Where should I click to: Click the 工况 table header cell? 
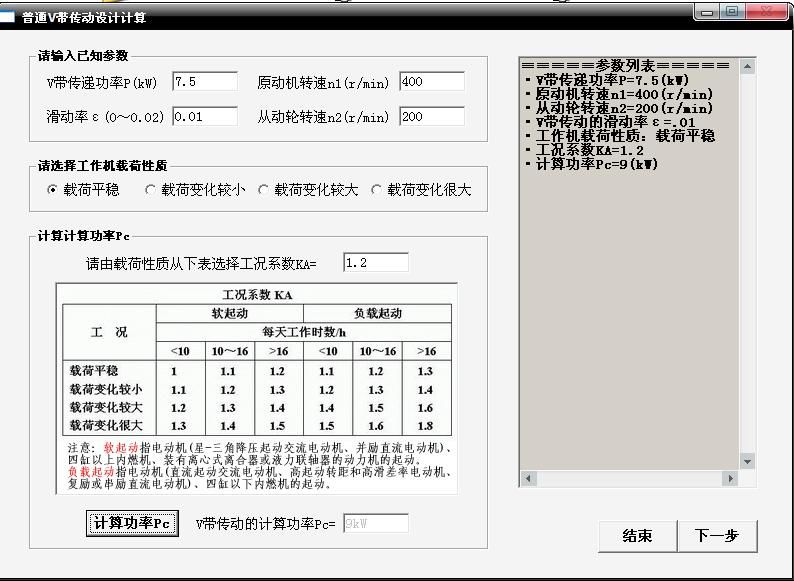(109, 332)
